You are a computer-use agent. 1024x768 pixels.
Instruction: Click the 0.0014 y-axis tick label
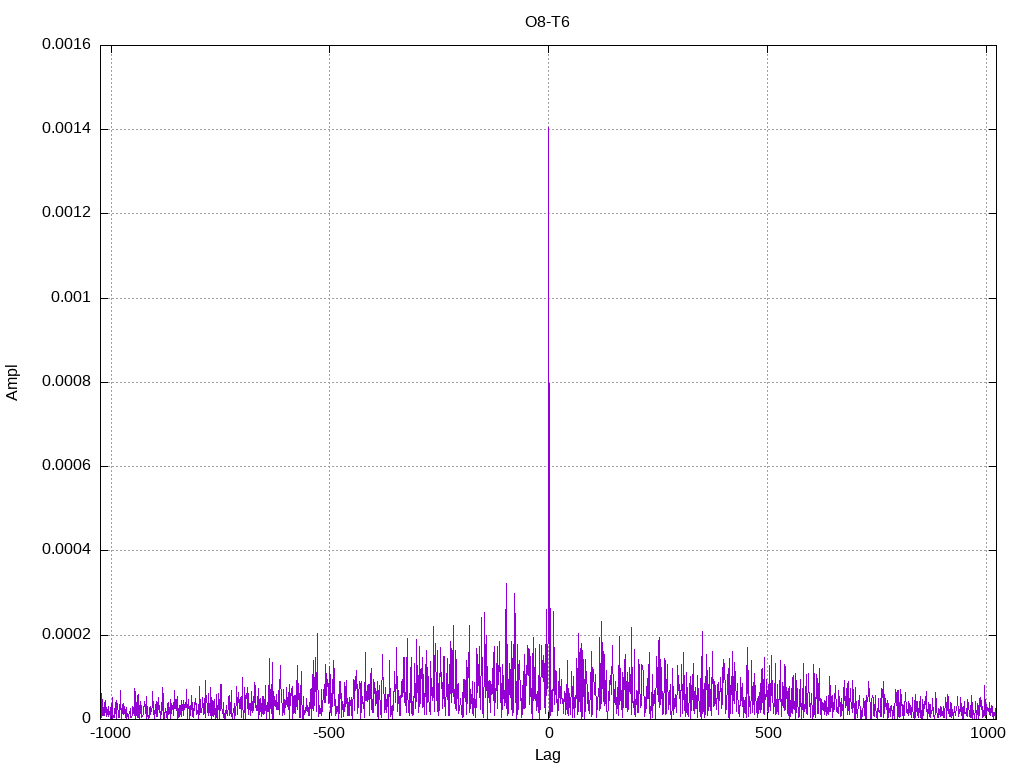pyautogui.click(x=66, y=129)
